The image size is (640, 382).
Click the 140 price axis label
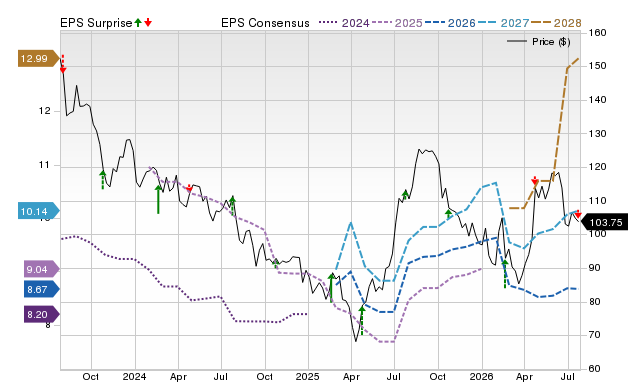(x=598, y=100)
